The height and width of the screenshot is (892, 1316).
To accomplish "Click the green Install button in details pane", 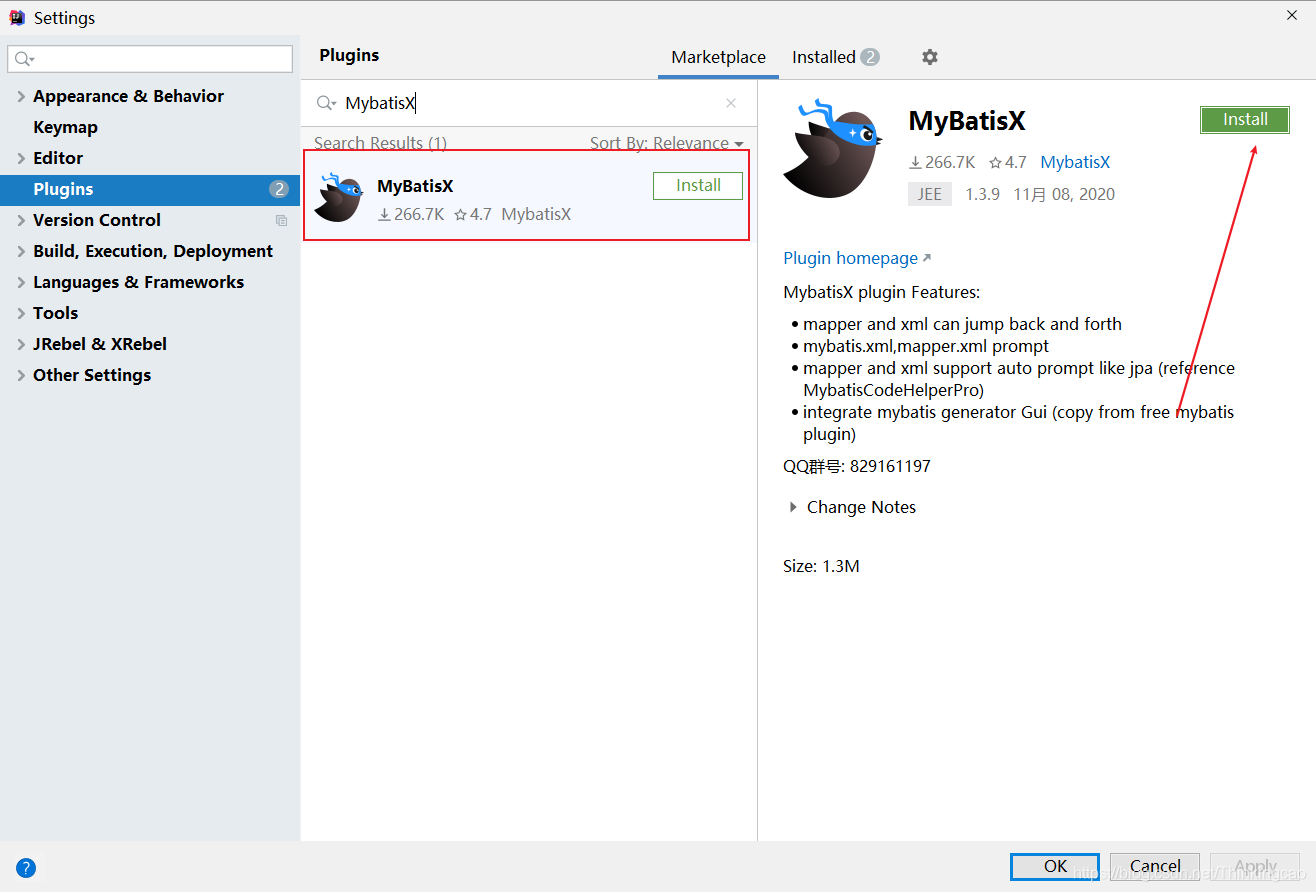I will point(1245,119).
